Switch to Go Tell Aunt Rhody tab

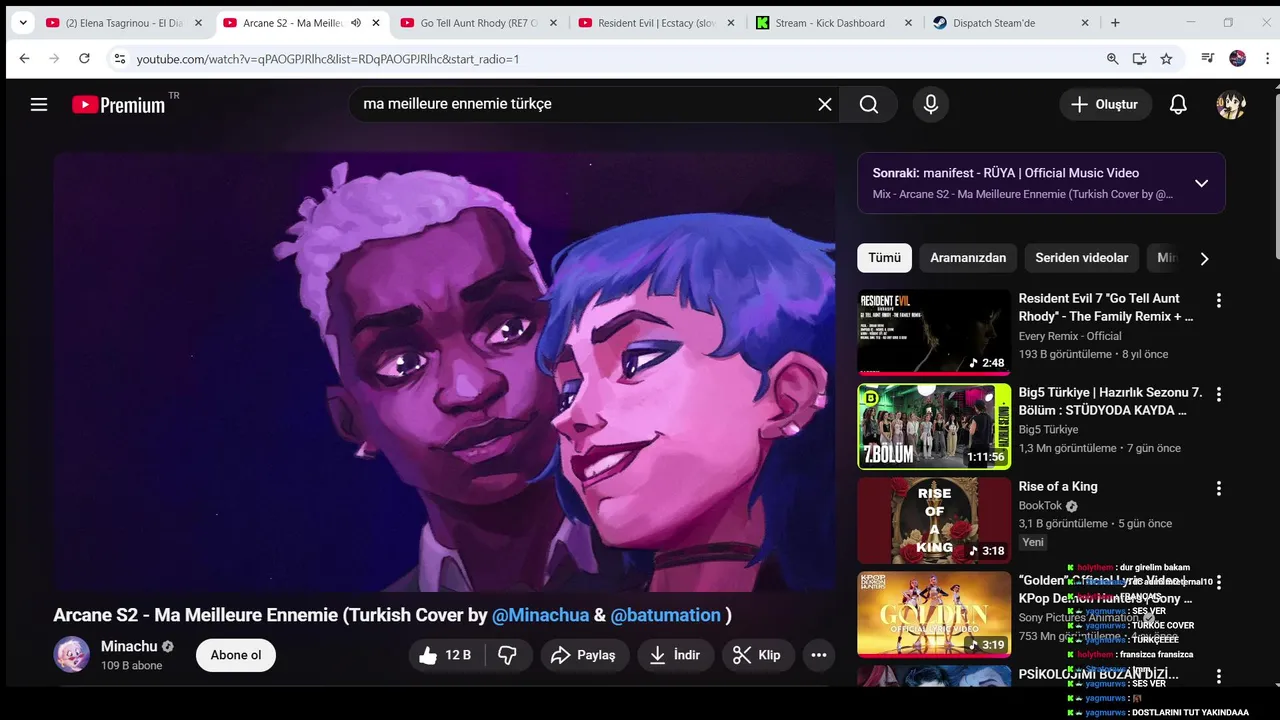[x=478, y=23]
